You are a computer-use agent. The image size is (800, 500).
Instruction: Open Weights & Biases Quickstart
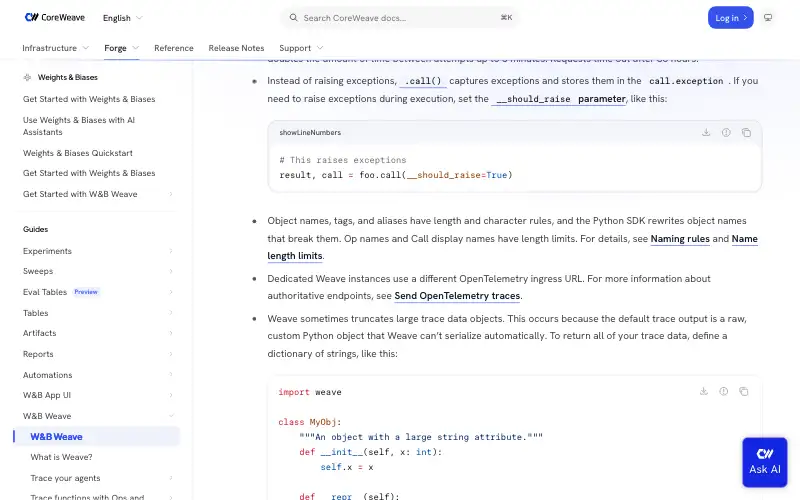tap(78, 153)
